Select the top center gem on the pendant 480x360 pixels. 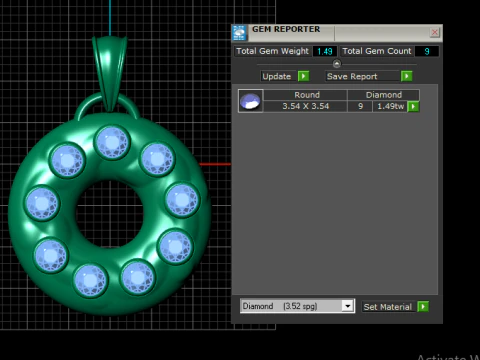point(112,142)
